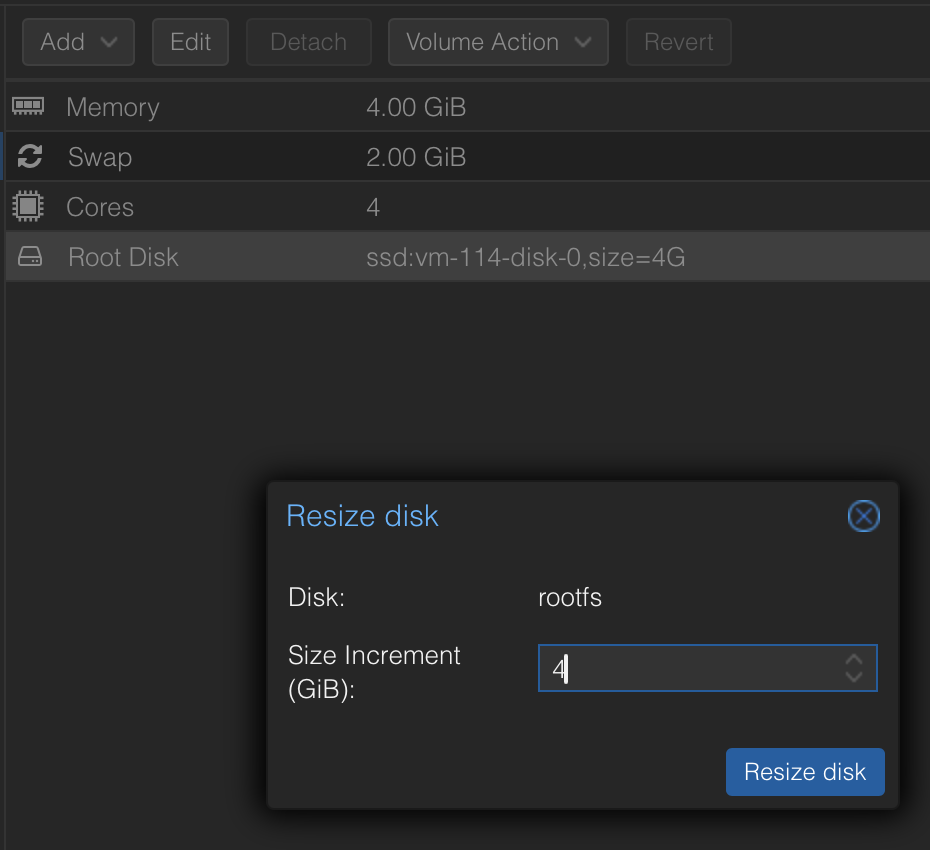Decrease Size Increment with down arrow
930x850 pixels.
click(853, 677)
